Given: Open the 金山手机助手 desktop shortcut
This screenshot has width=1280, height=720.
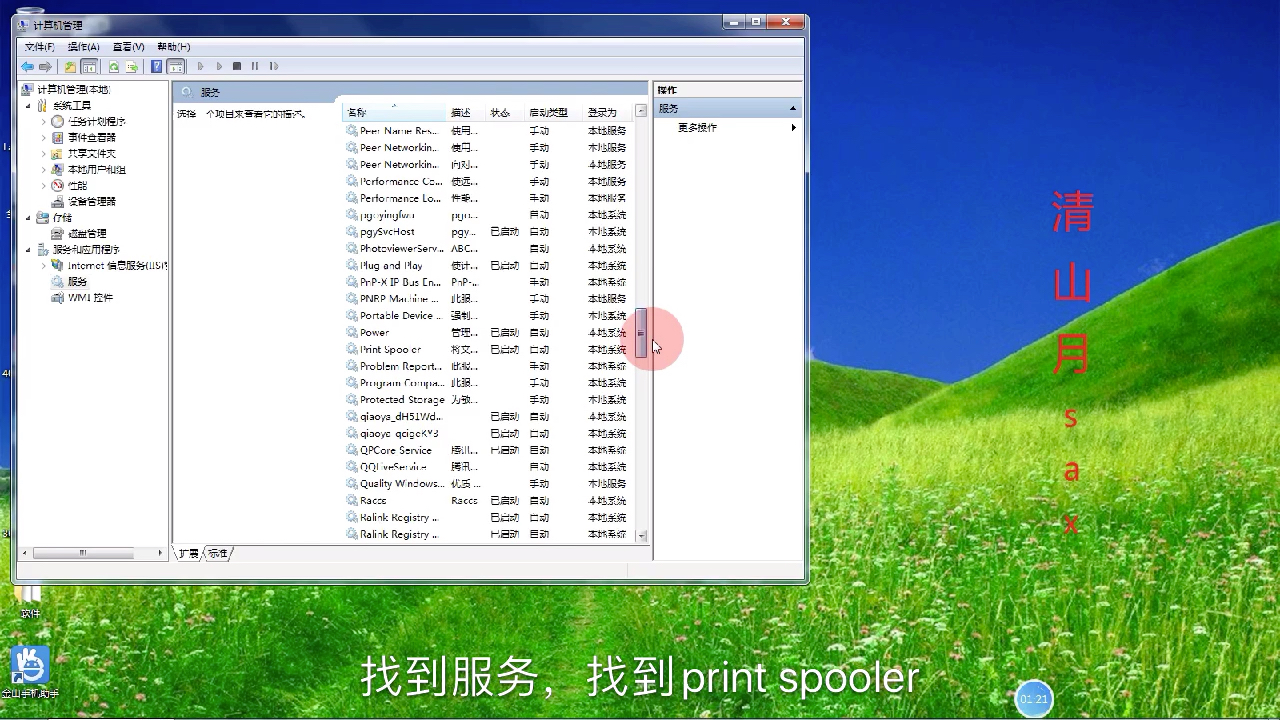Looking at the screenshot, I should coord(30,672).
